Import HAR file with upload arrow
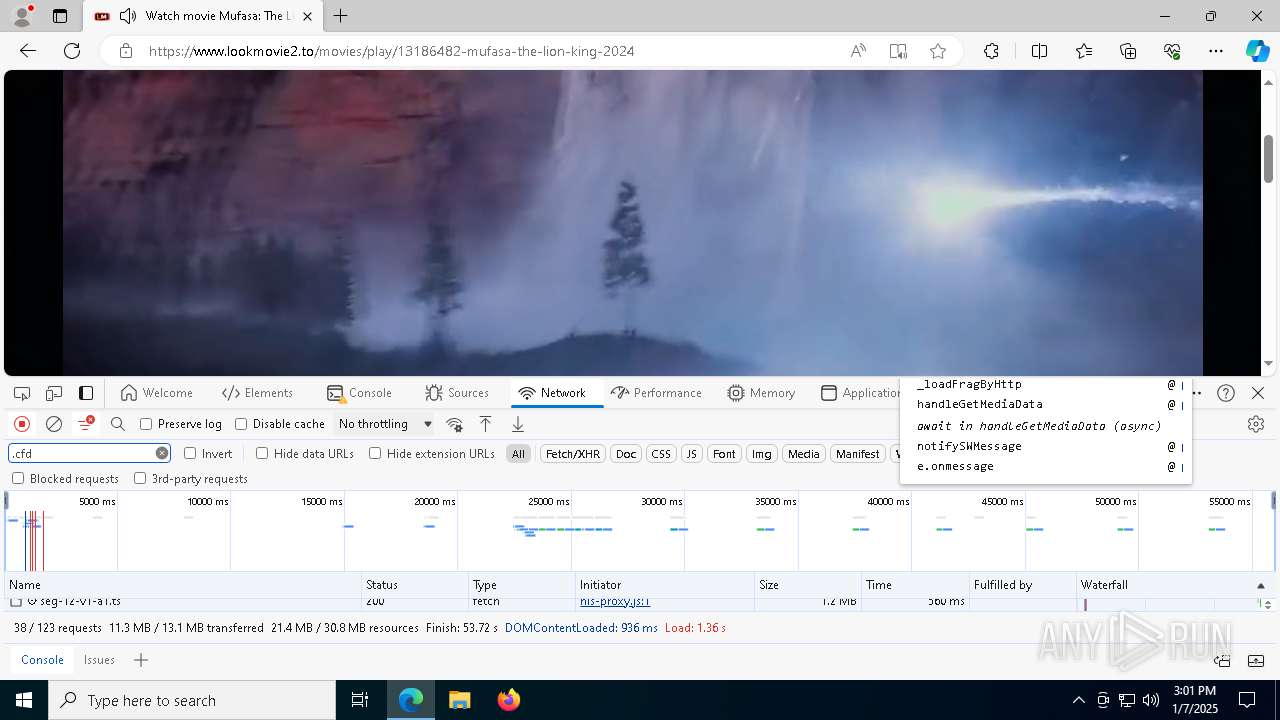 point(486,424)
